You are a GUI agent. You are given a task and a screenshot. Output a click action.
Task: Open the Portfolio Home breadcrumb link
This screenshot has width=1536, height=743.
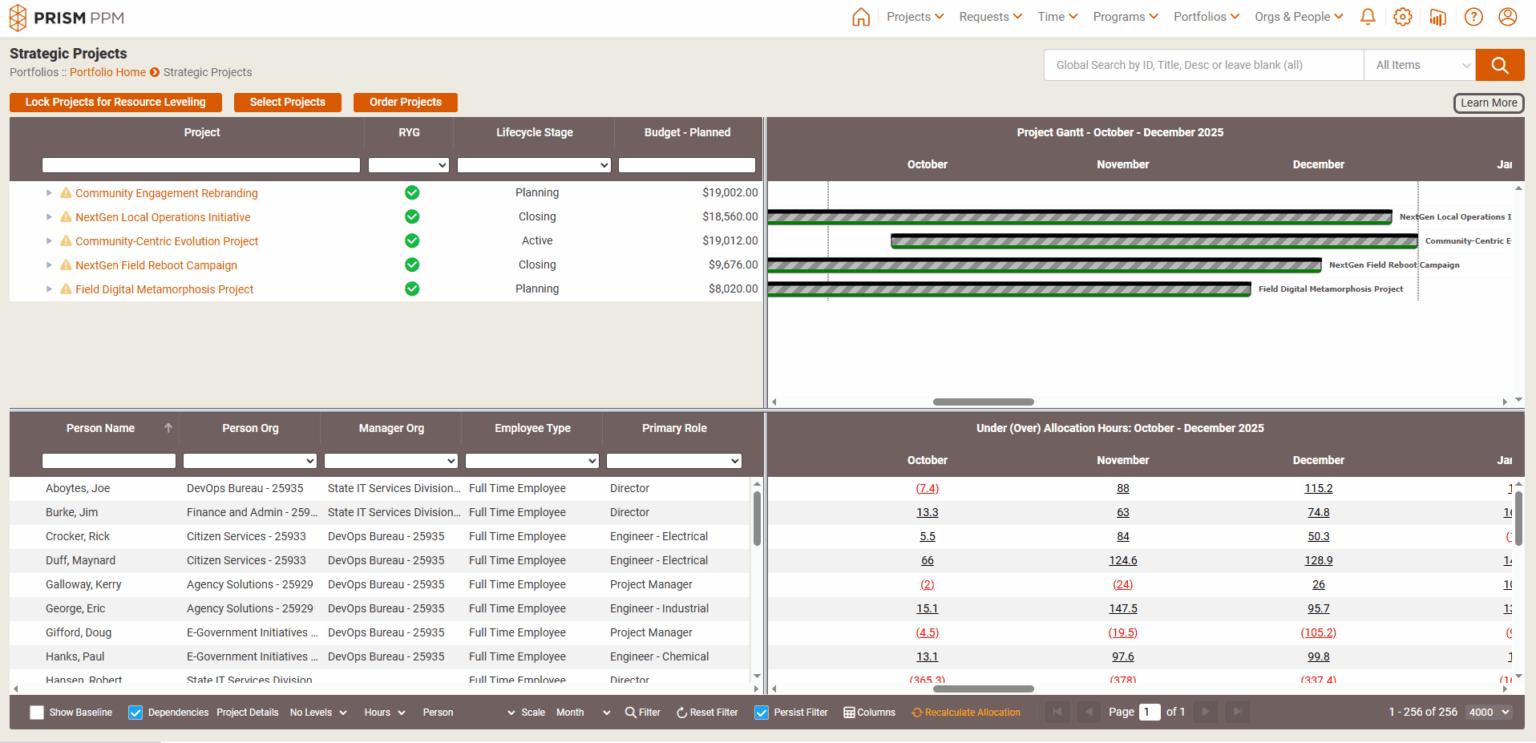pos(107,72)
